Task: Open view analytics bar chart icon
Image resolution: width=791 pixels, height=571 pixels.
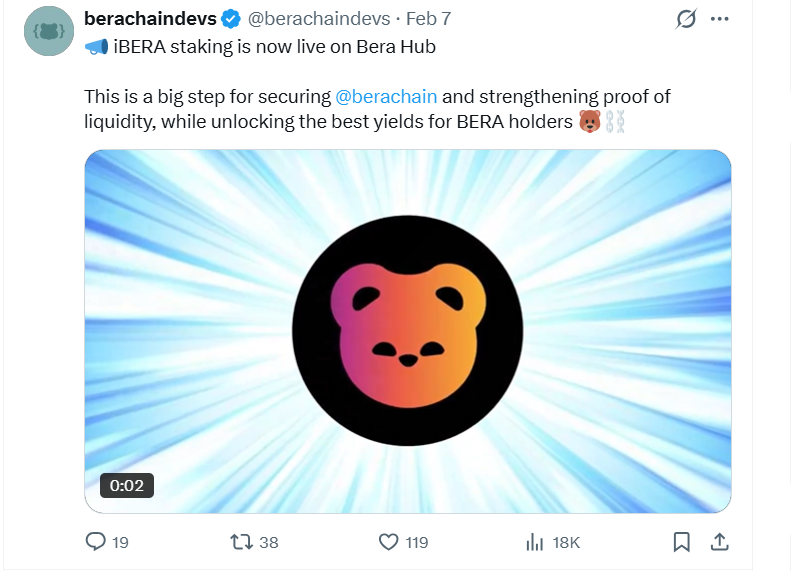Action: coord(534,542)
